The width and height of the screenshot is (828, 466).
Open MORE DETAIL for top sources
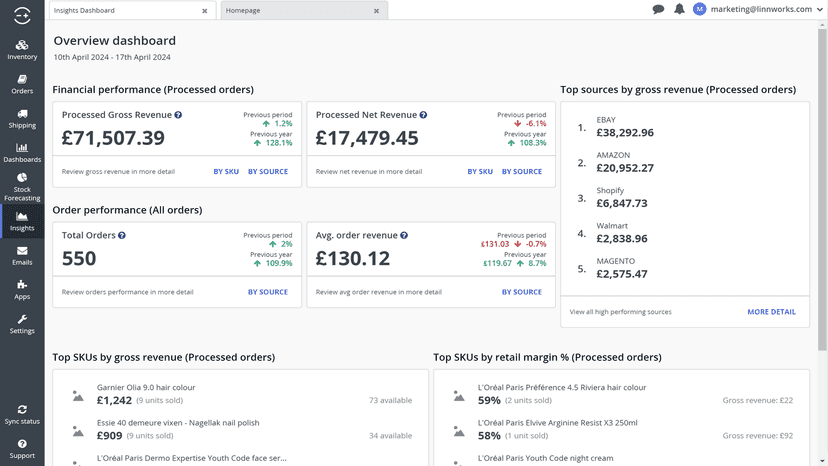click(x=771, y=312)
